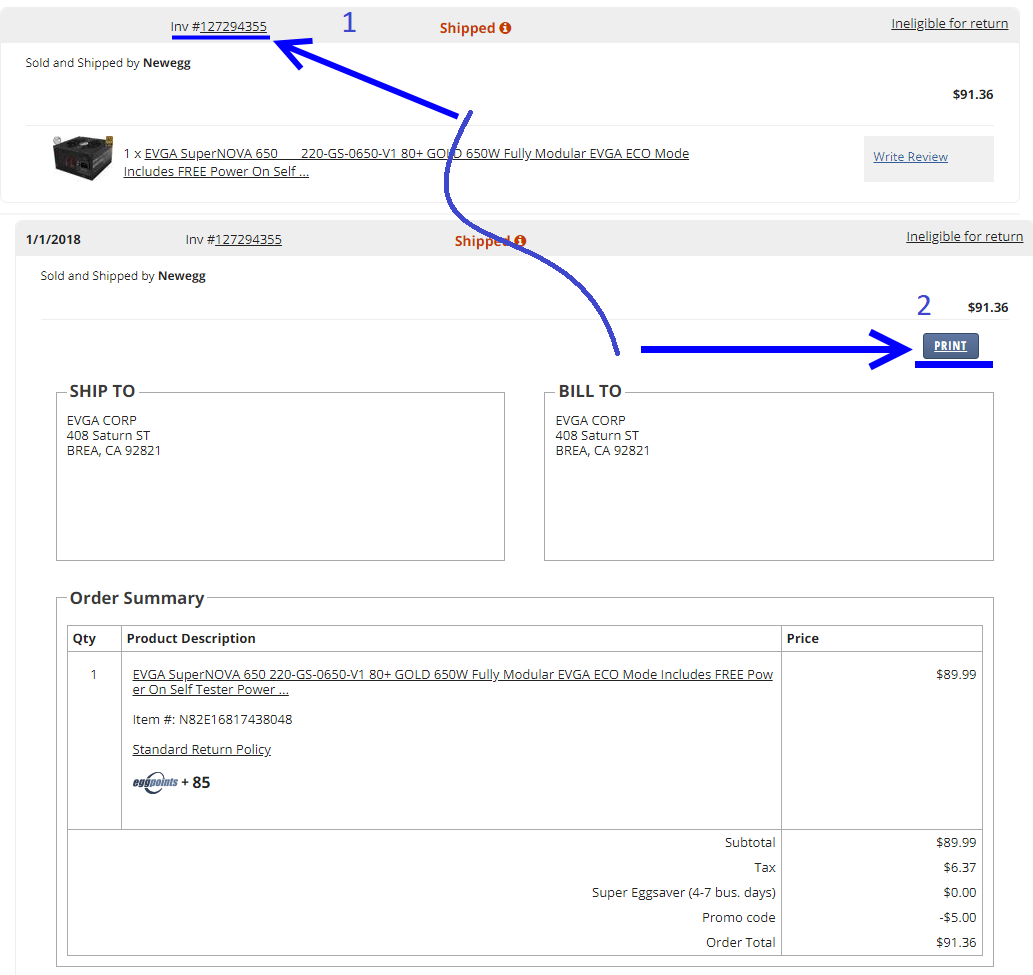Select the item number N82E16817438048 text
This screenshot has height=975, width=1033.
tap(235, 719)
